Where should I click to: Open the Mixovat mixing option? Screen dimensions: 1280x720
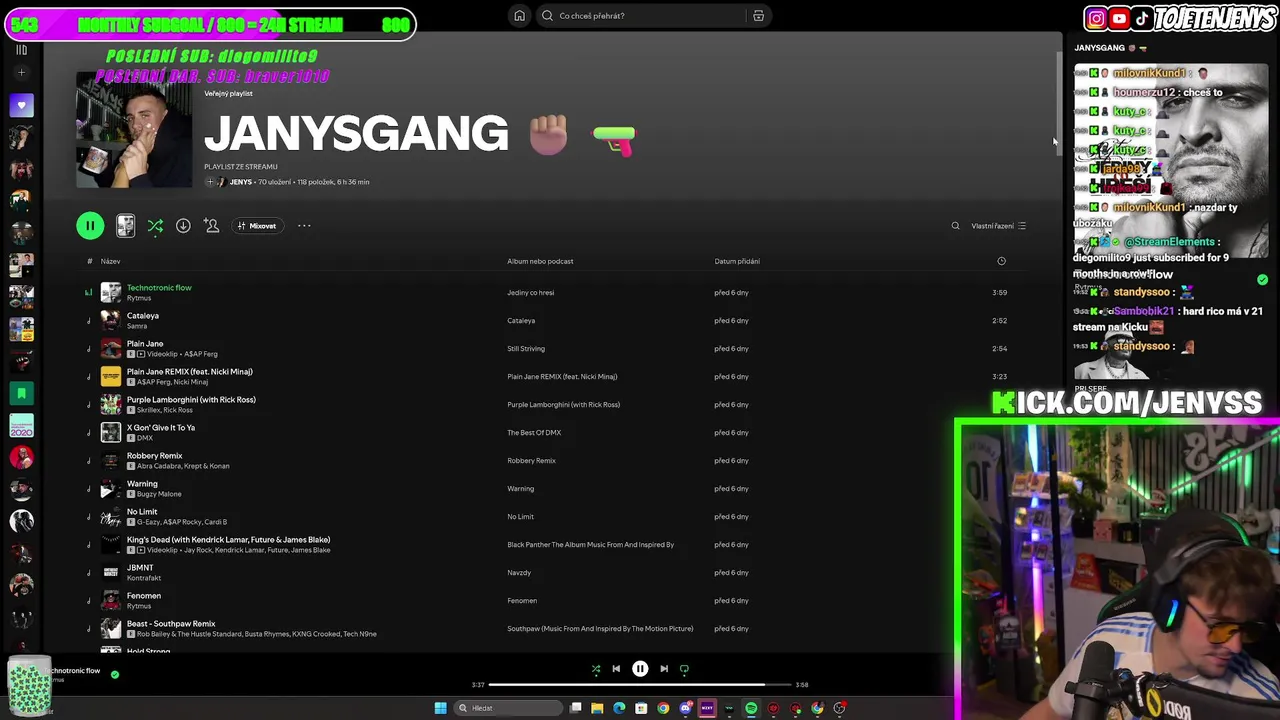coord(257,226)
